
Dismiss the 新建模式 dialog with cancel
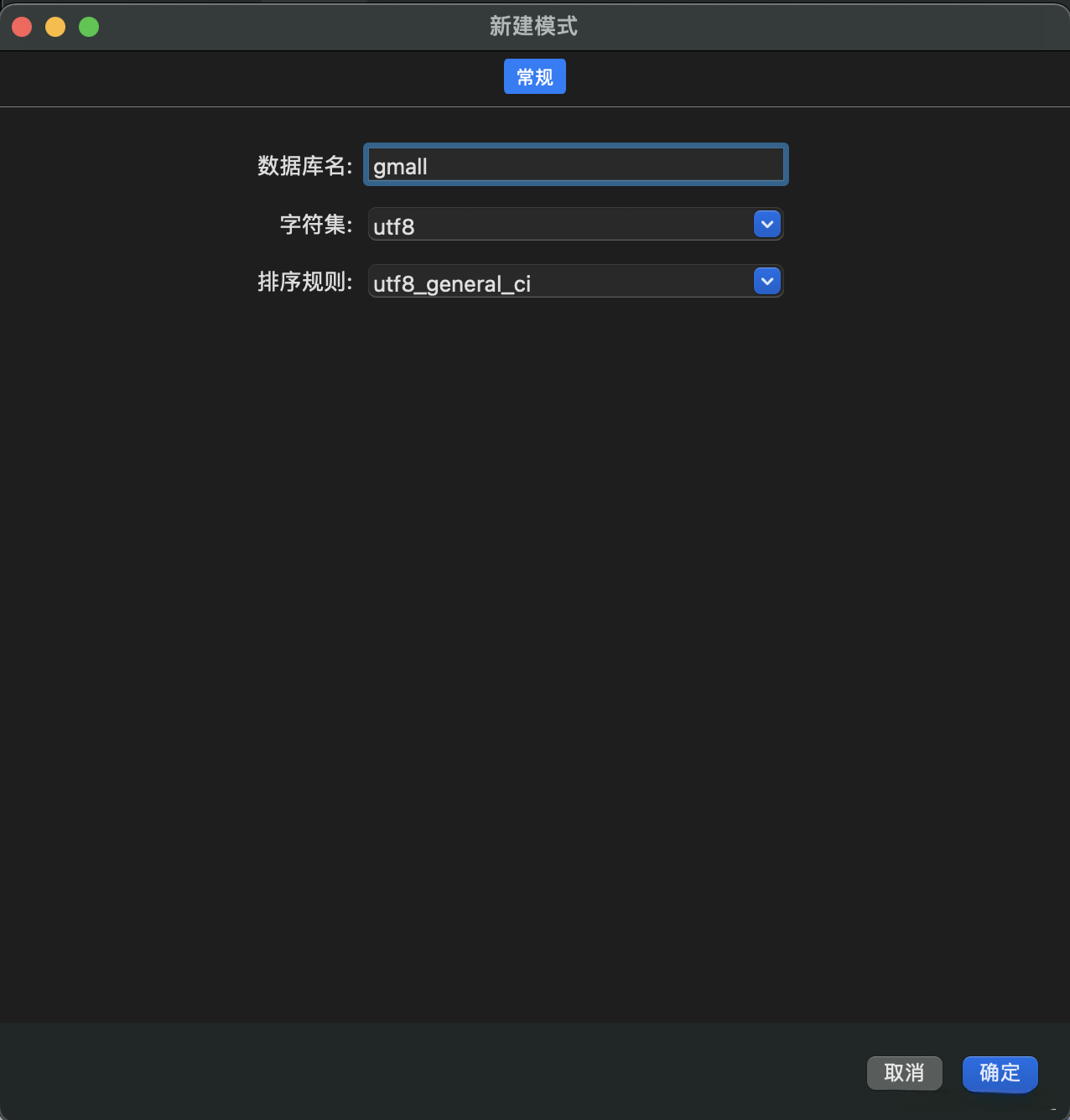tap(904, 1073)
